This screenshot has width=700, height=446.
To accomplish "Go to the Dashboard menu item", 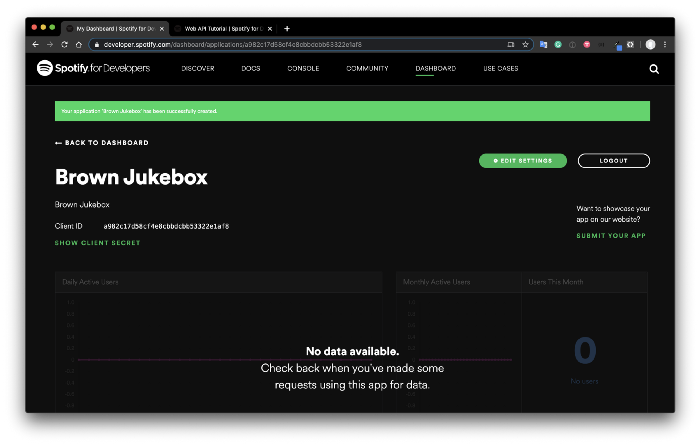I will [x=435, y=68].
